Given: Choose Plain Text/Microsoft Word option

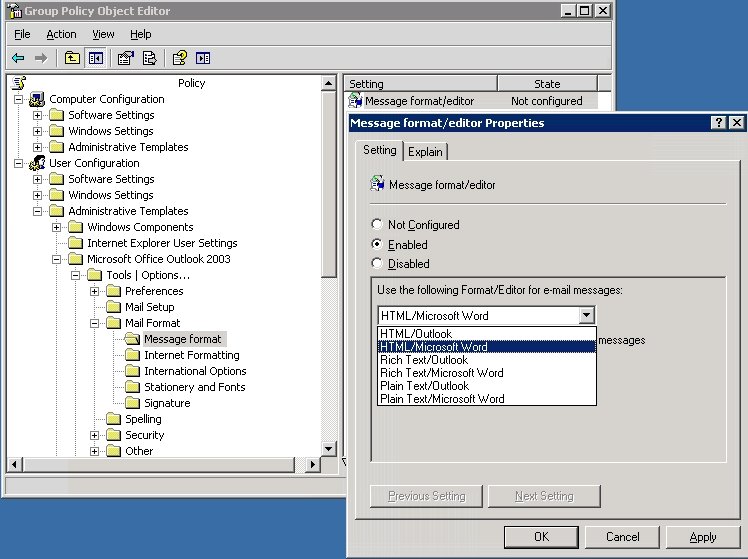Looking at the screenshot, I should pyautogui.click(x=487, y=398).
